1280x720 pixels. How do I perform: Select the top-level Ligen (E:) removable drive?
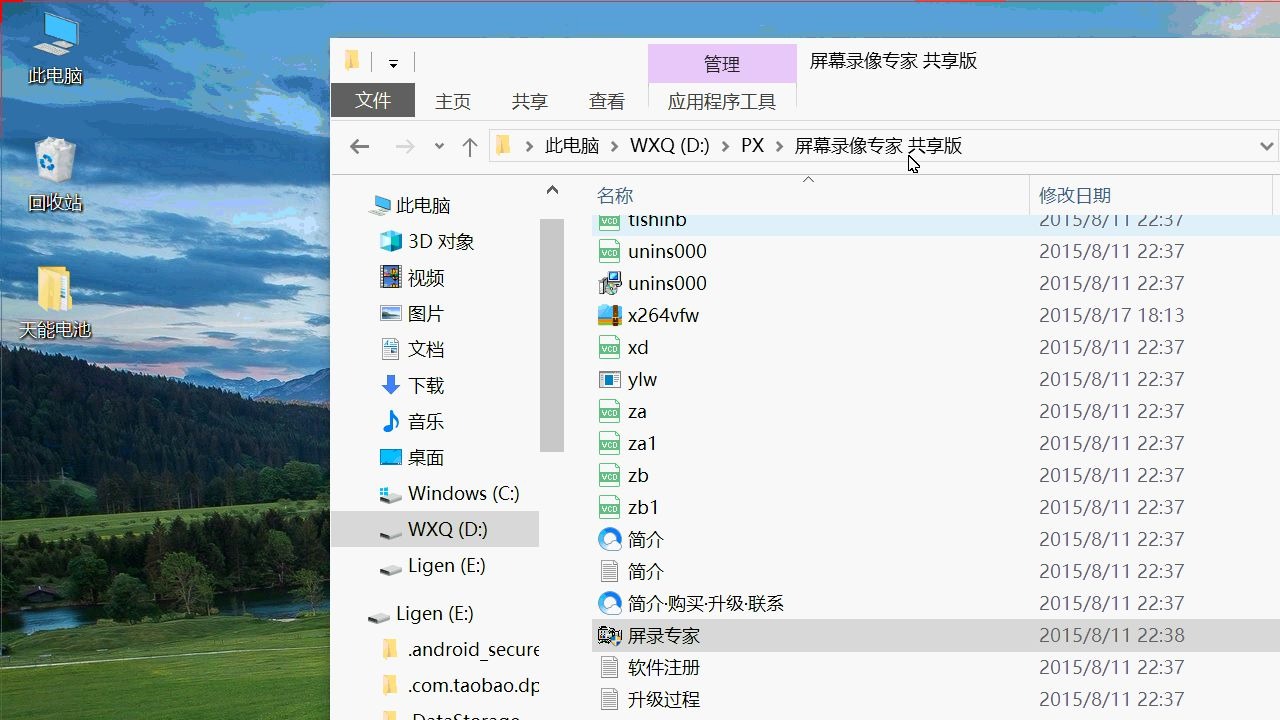(x=421, y=614)
